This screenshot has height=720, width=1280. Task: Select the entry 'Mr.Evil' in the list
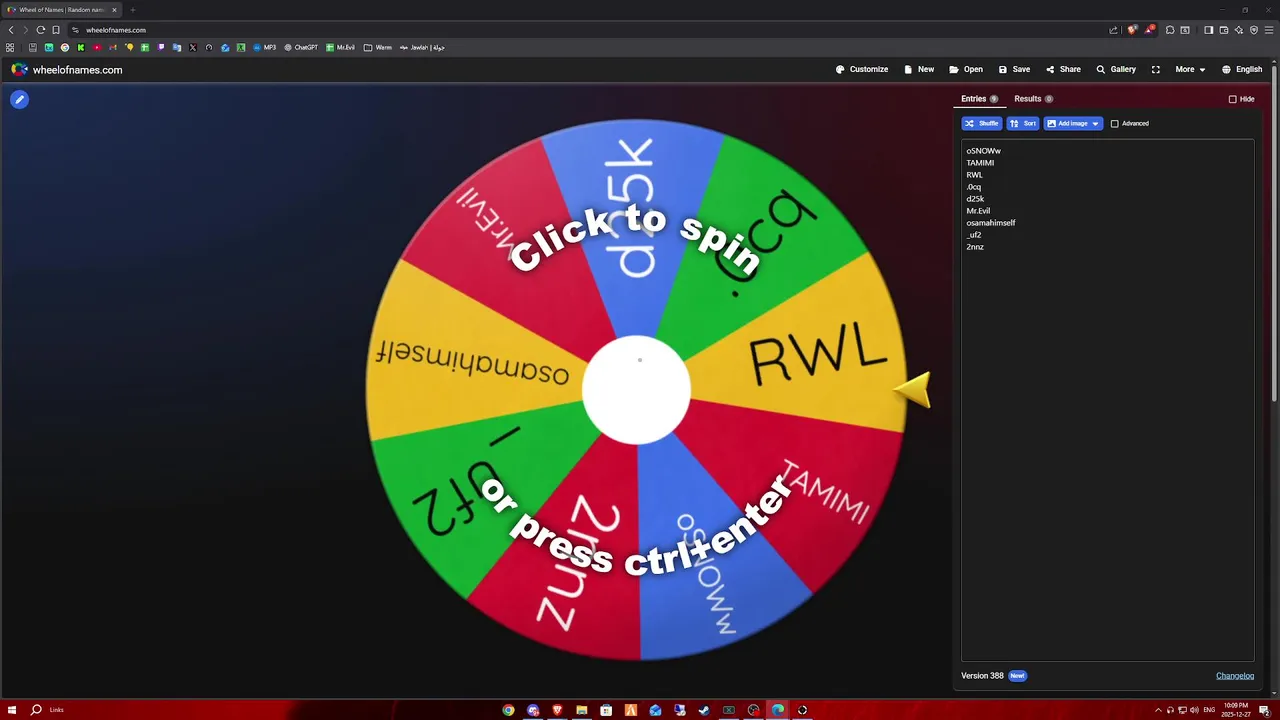click(978, 211)
